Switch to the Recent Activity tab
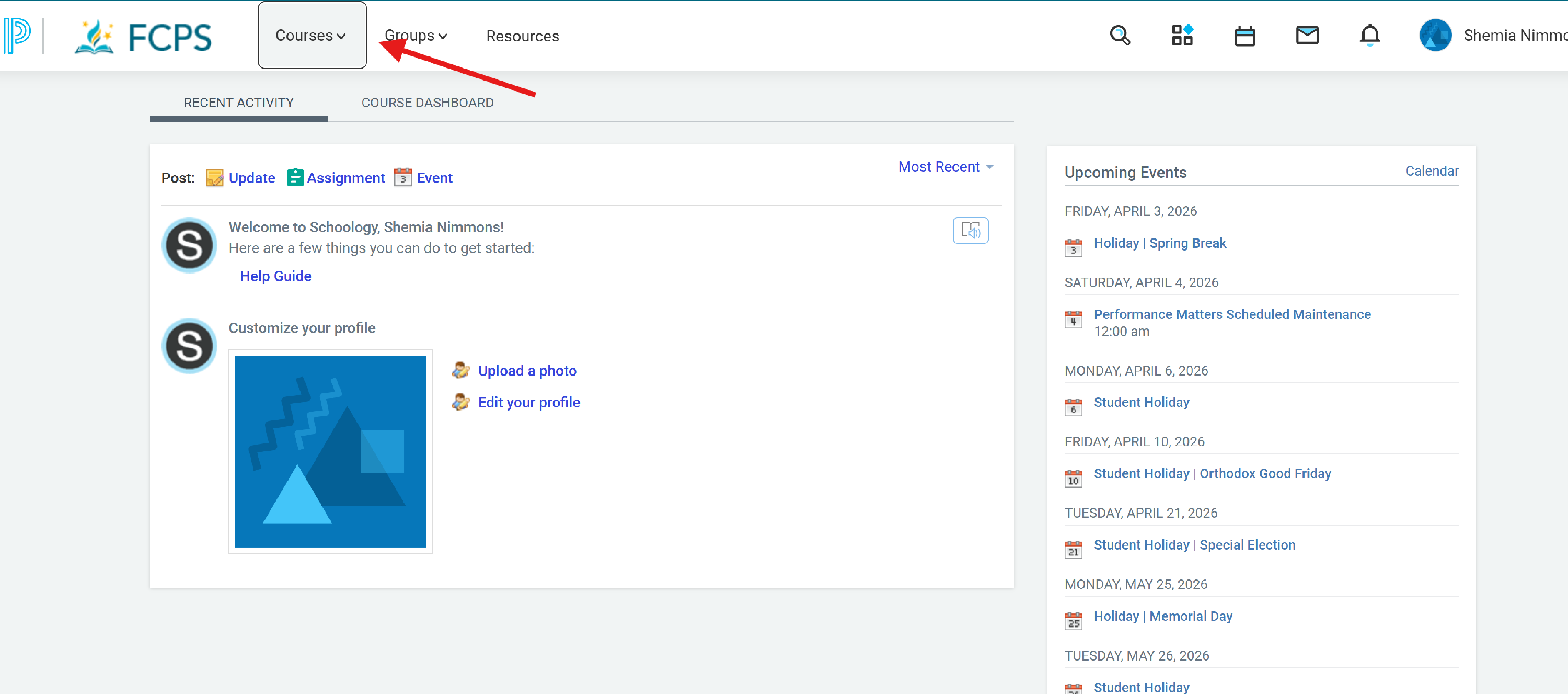The width and height of the screenshot is (1568, 694). click(x=239, y=103)
